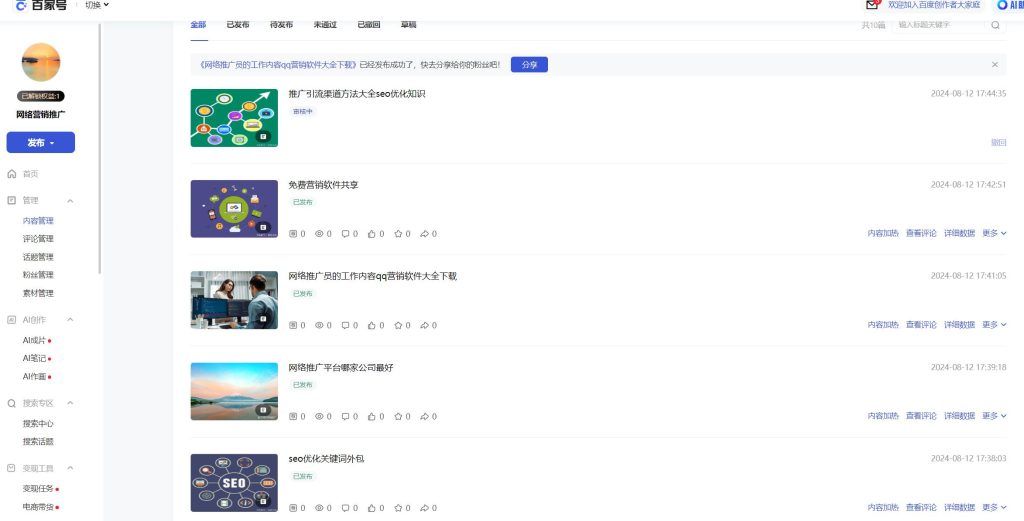The width and height of the screenshot is (1024, 521).
Task: Click the star favorite icon for seo优化关键词外包
Action: click(x=398, y=508)
